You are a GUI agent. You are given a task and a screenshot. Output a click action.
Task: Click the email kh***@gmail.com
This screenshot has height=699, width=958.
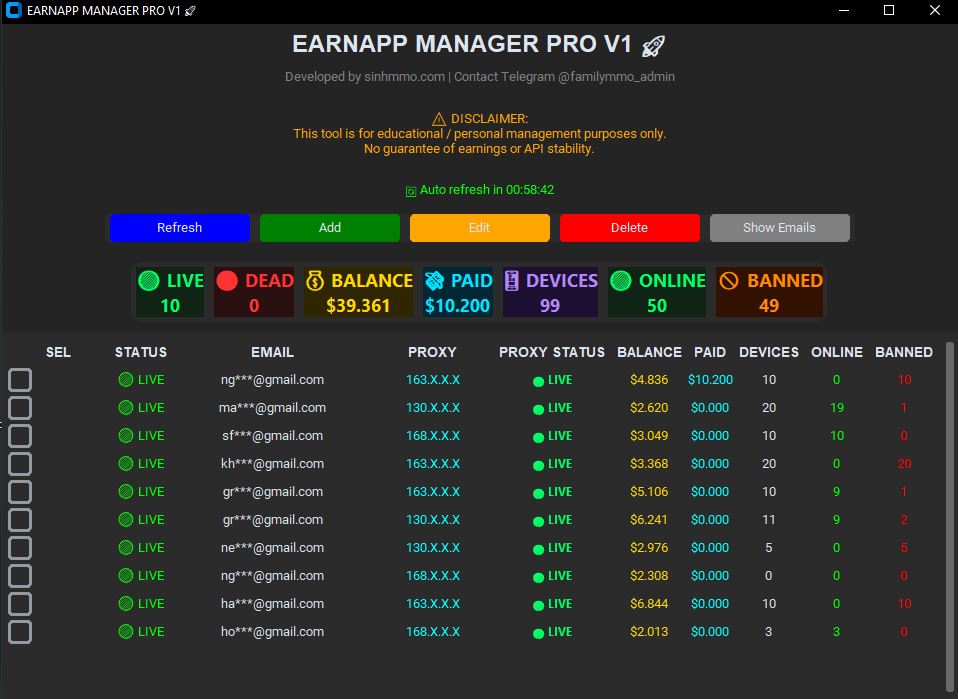[x=272, y=464]
